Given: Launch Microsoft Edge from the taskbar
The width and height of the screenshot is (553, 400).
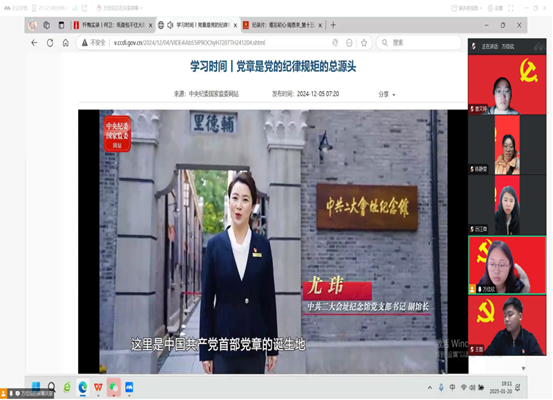Looking at the screenshot, I should point(83,387).
